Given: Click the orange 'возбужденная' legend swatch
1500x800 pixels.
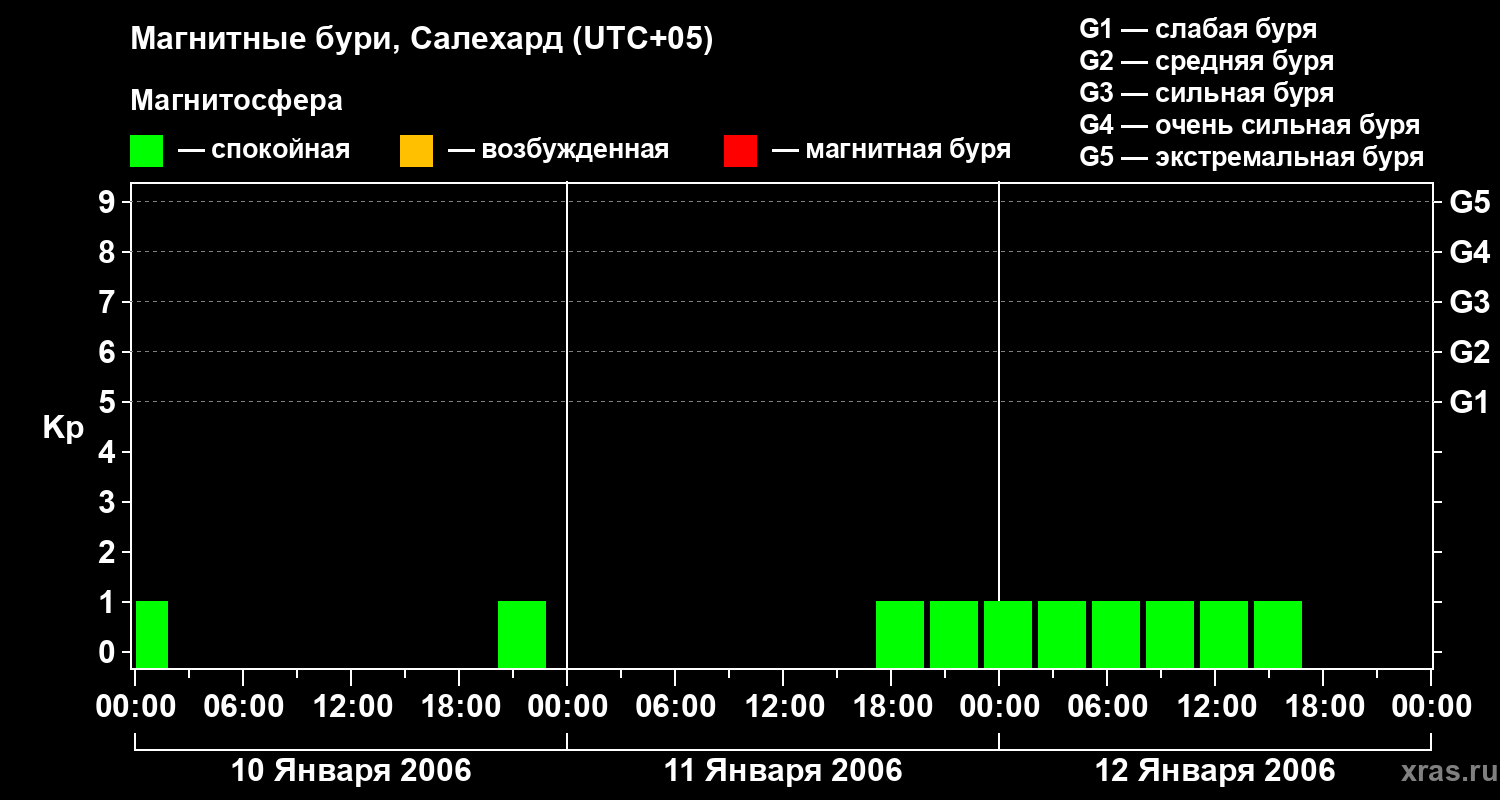Looking at the screenshot, I should click(x=416, y=151).
